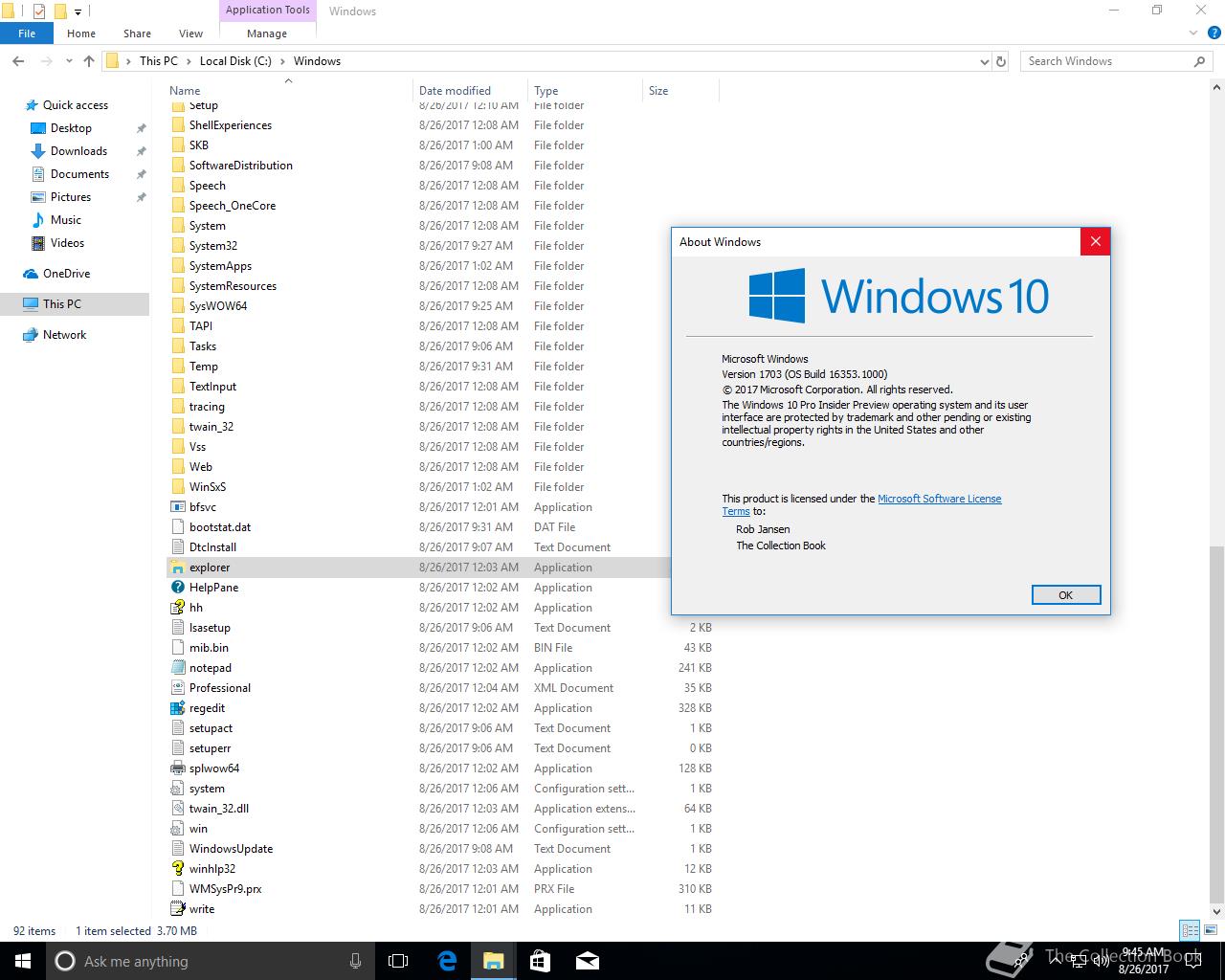Close the About Windows dialog
This screenshot has height=980, width=1225.
click(x=1095, y=242)
